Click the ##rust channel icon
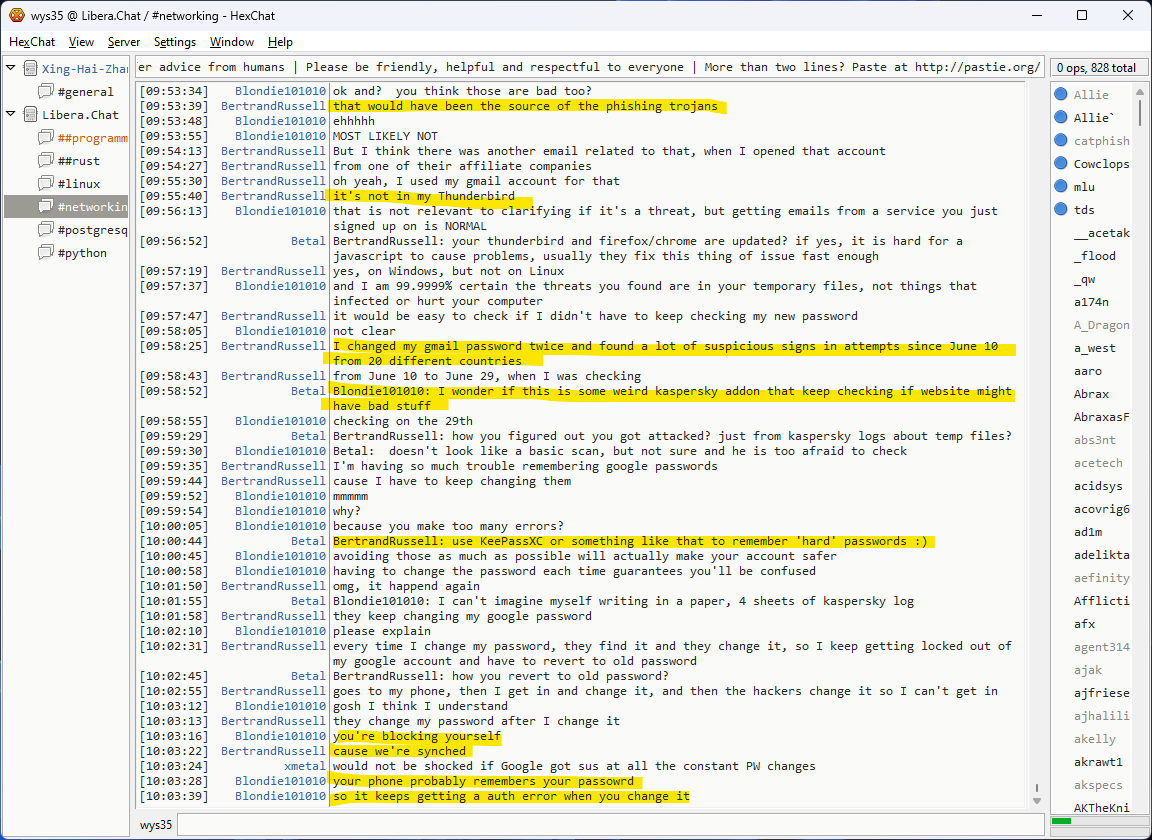This screenshot has width=1152, height=840. [x=46, y=161]
